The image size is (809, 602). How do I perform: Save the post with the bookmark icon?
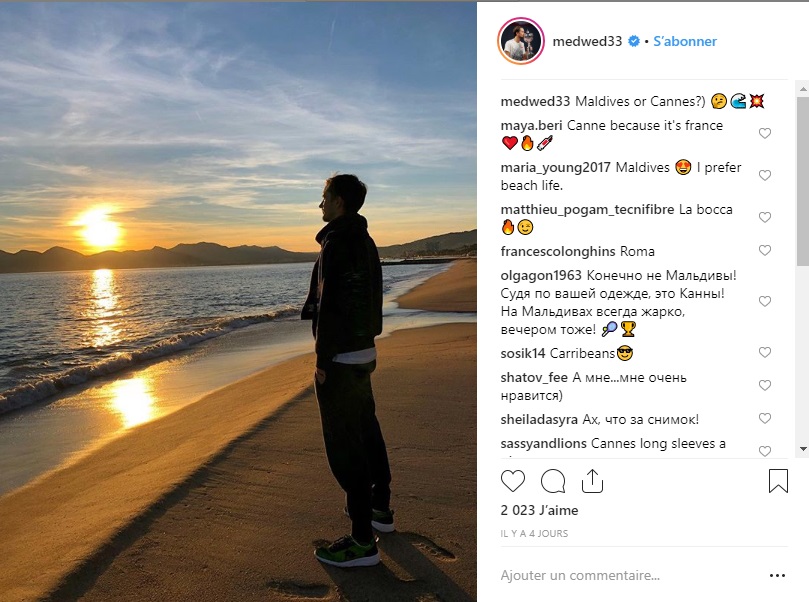[778, 481]
